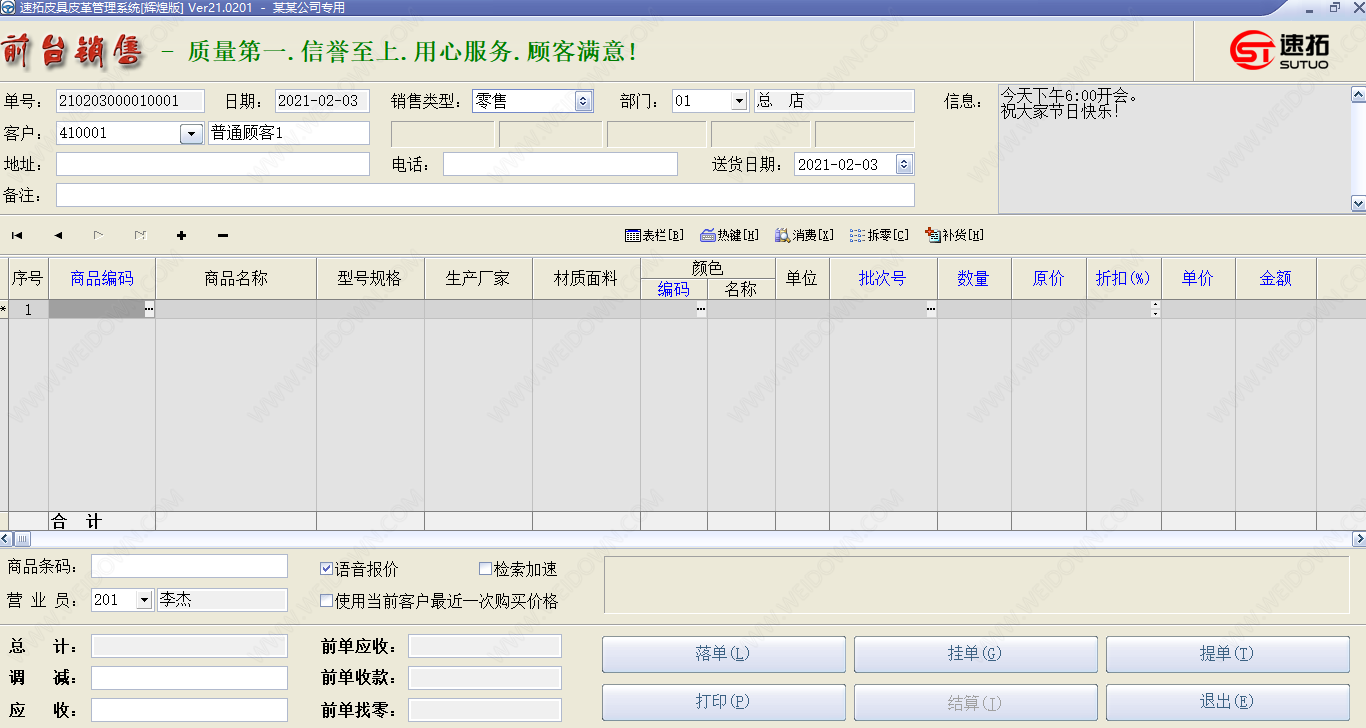This screenshot has height=728, width=1366.
Task: Go to next record navigation arrow
Action: [99, 236]
